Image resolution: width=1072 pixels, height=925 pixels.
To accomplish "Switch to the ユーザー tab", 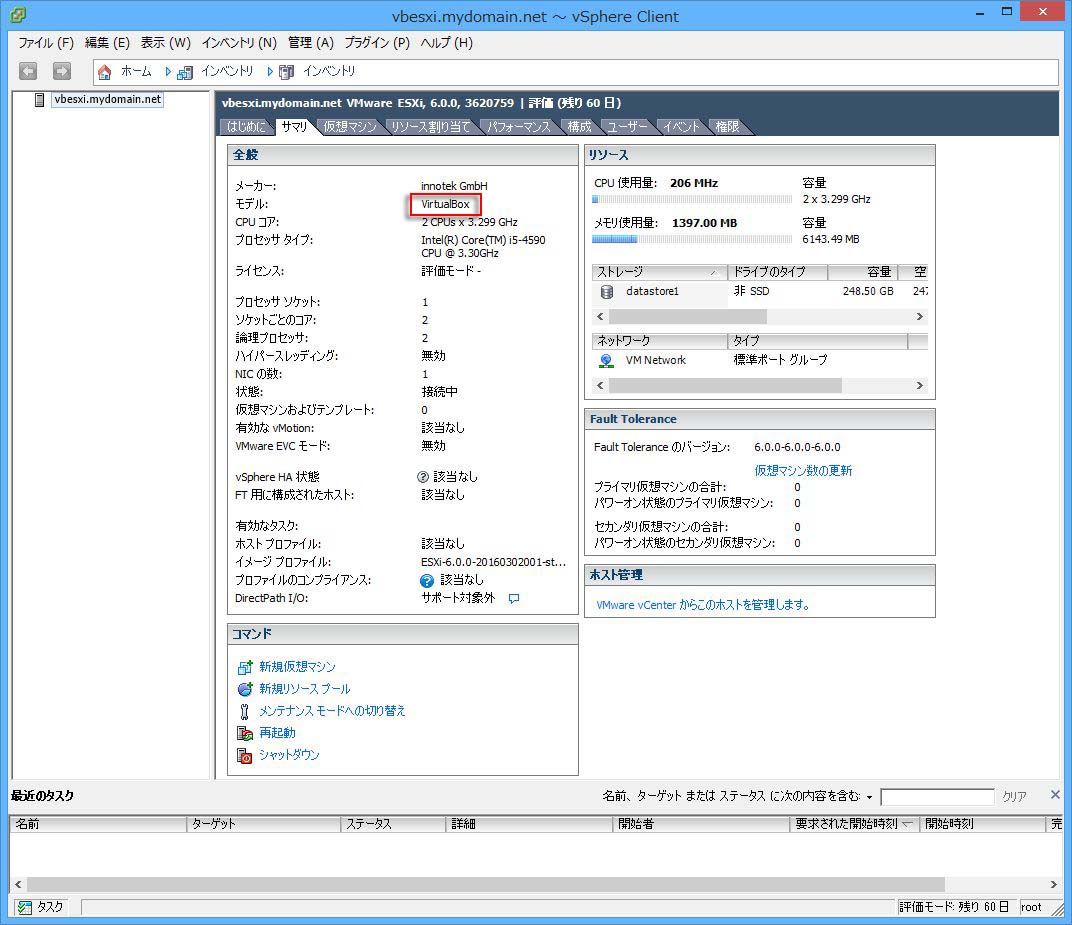I will (x=627, y=126).
